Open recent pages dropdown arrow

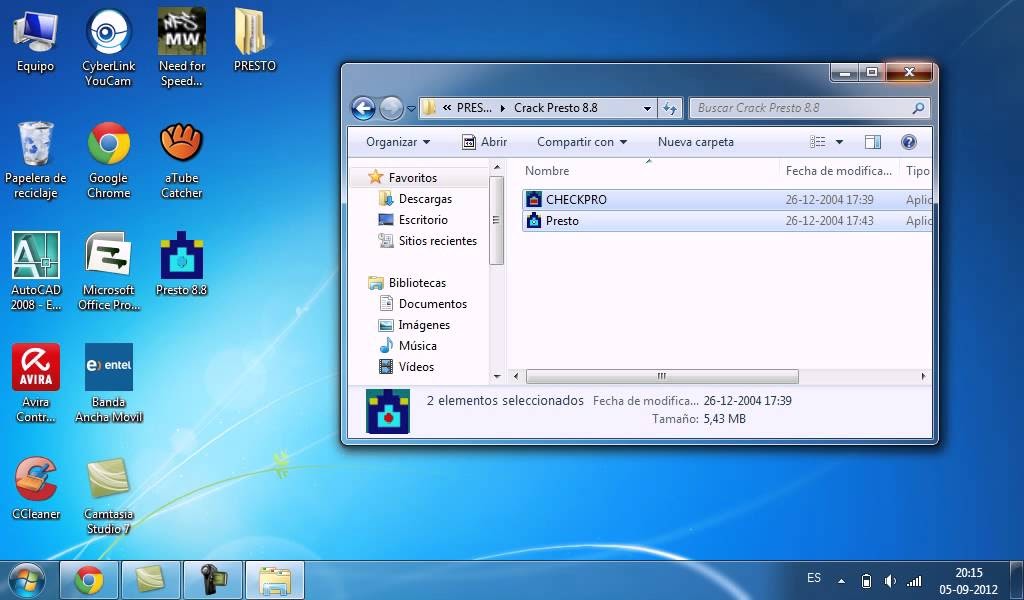411,109
